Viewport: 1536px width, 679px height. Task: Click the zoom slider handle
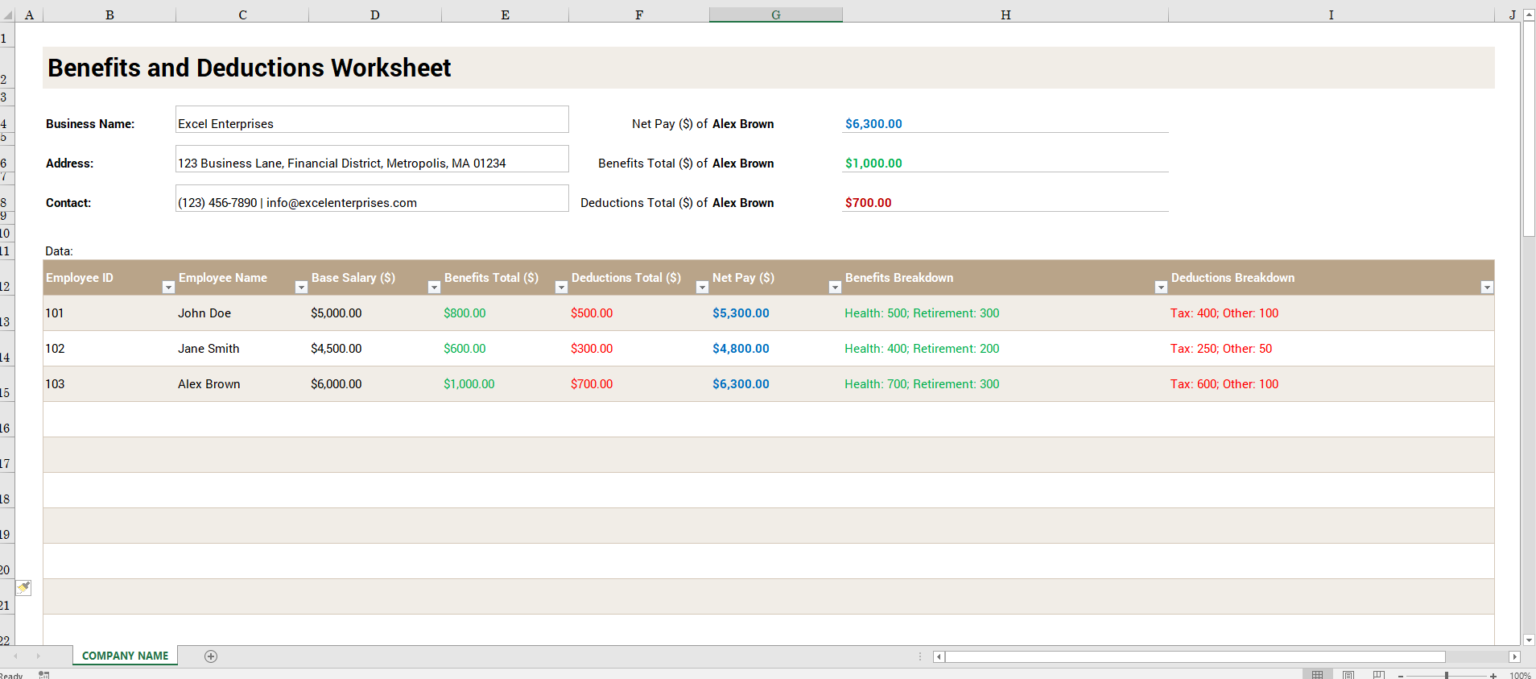pyautogui.click(x=1447, y=675)
